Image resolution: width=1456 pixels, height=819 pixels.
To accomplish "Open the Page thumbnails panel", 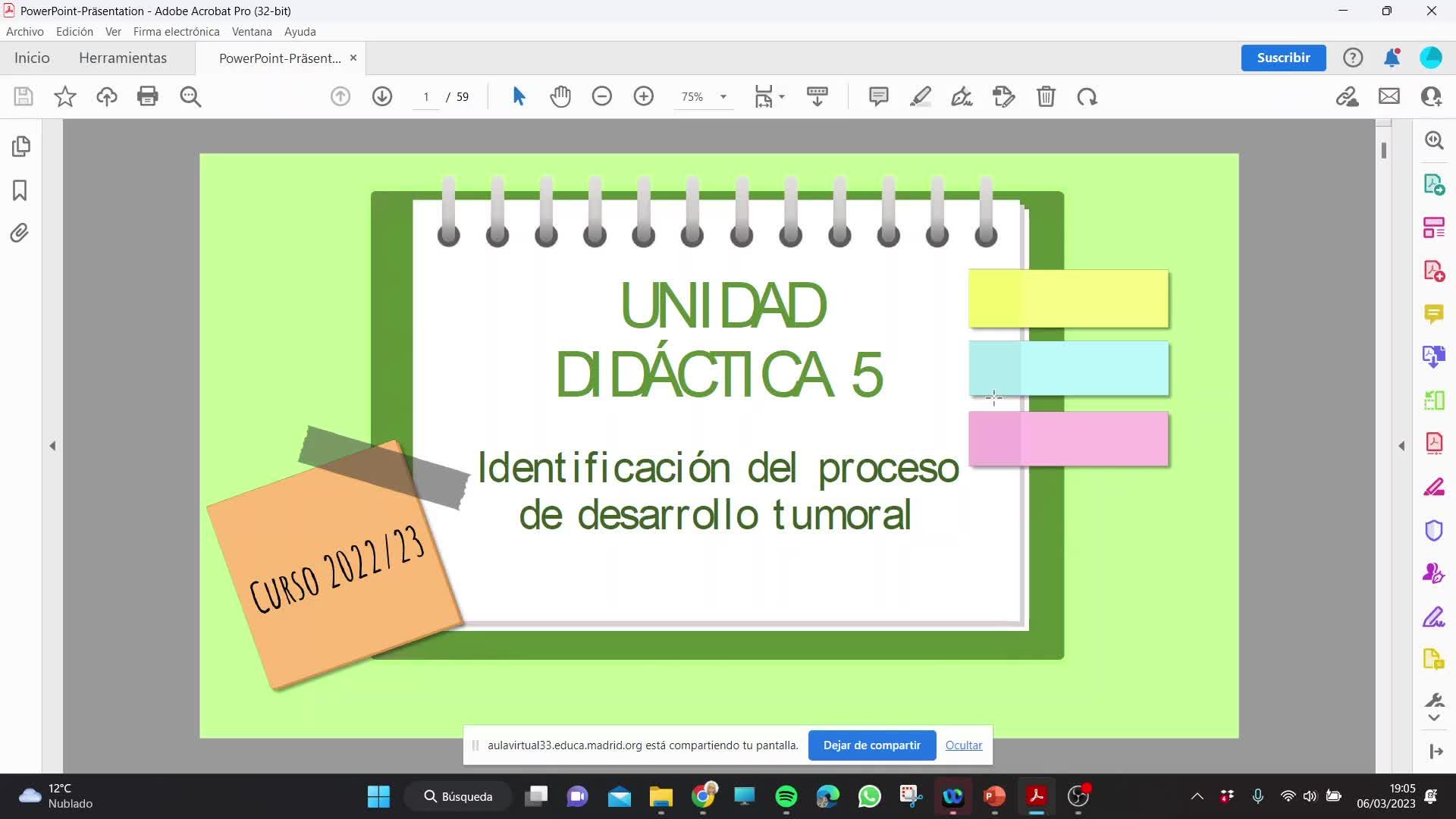I will 20,146.
